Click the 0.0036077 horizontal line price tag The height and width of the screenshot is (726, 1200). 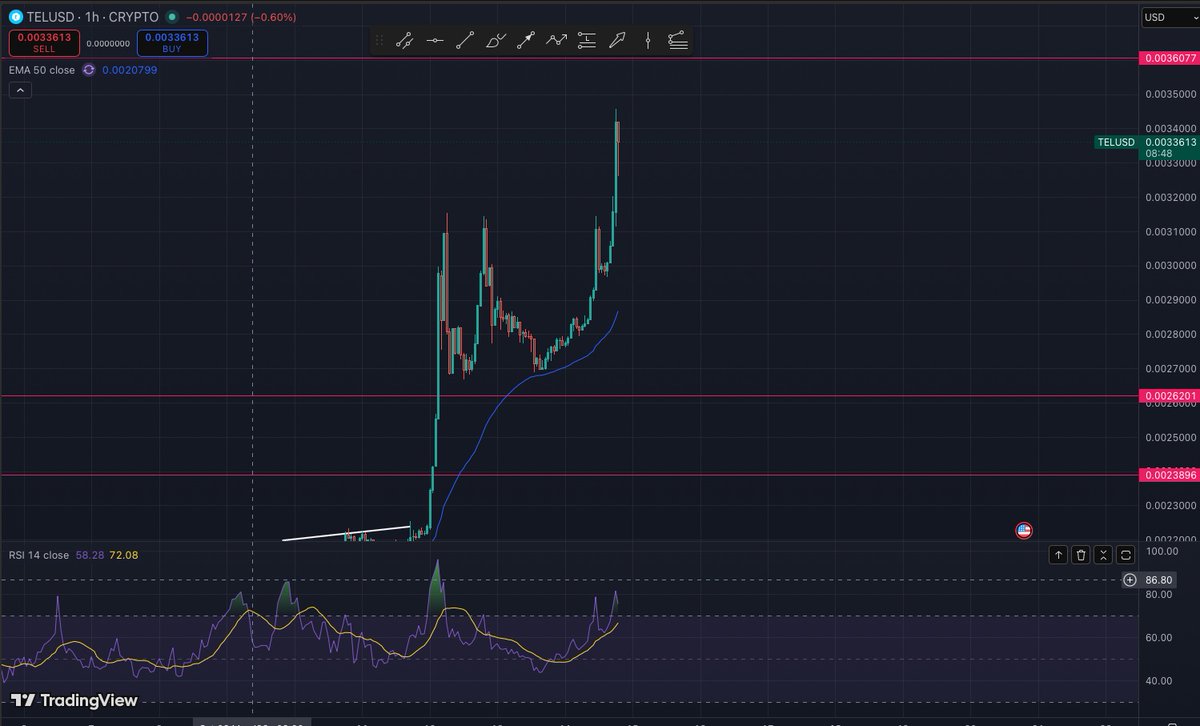tap(1169, 59)
